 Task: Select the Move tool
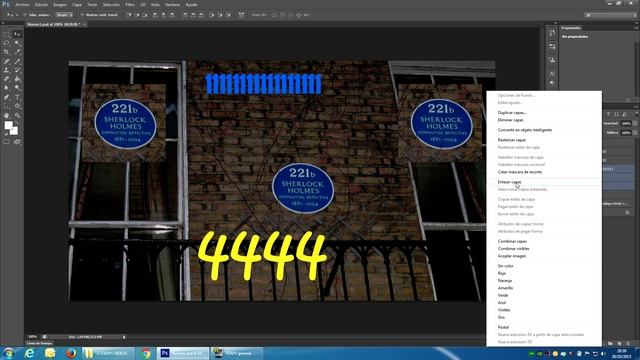pos(17,35)
